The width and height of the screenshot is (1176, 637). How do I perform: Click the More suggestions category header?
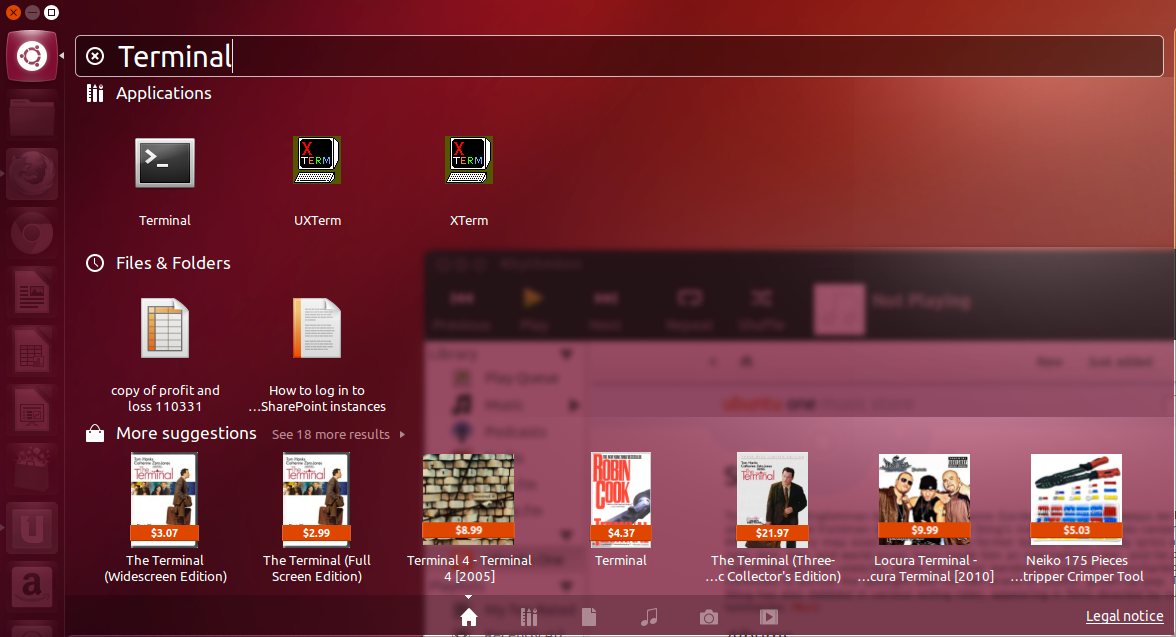[186, 434]
